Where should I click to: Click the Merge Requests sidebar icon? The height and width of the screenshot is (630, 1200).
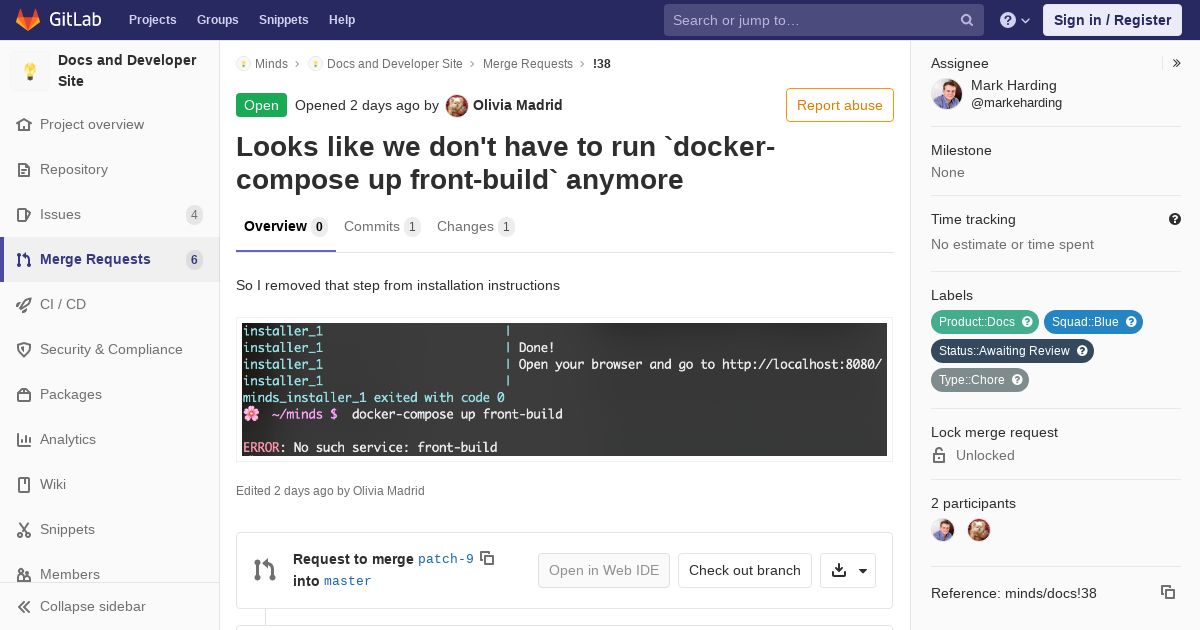pos(24,260)
